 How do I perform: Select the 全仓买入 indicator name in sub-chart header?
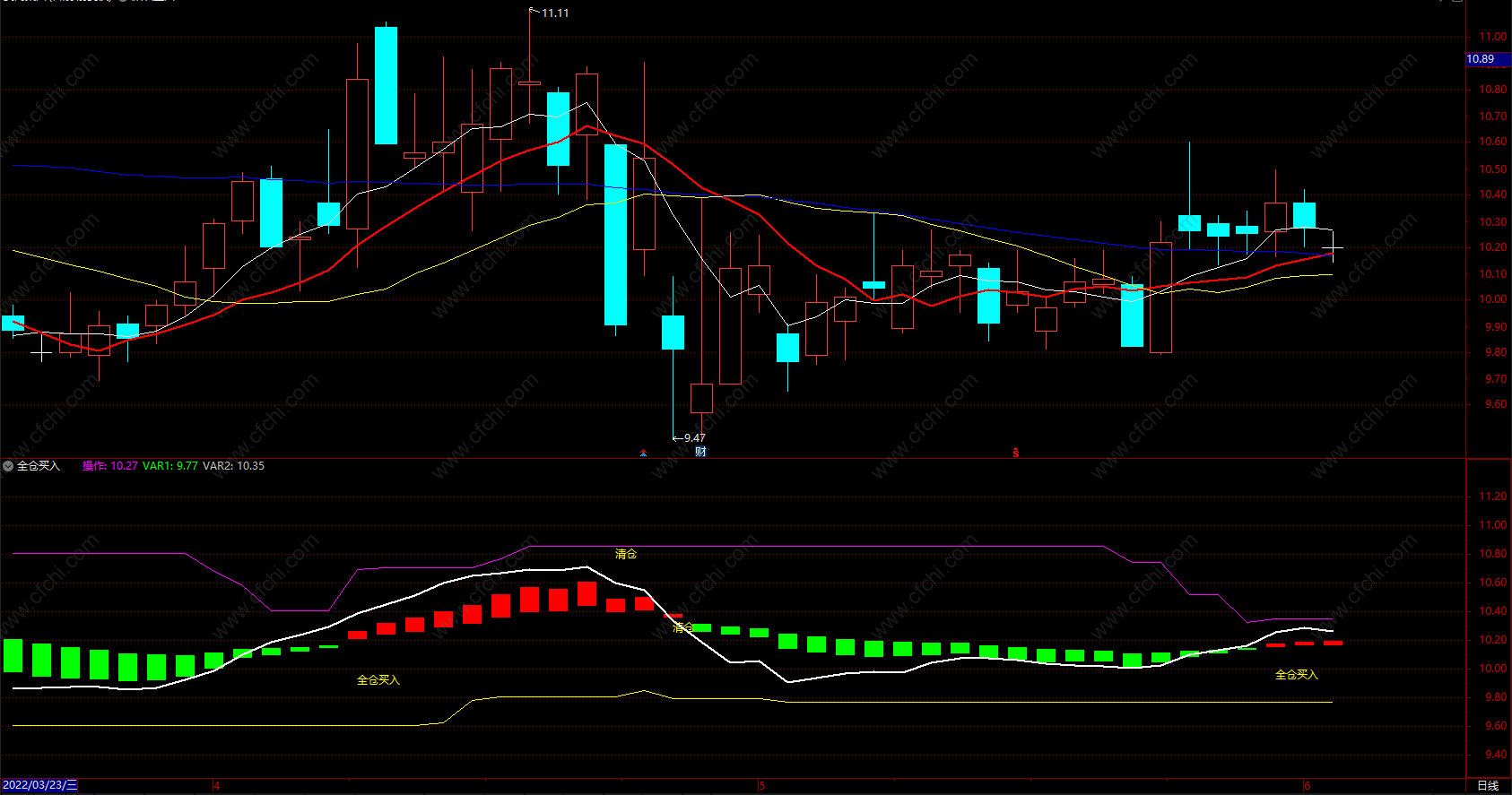tap(39, 466)
